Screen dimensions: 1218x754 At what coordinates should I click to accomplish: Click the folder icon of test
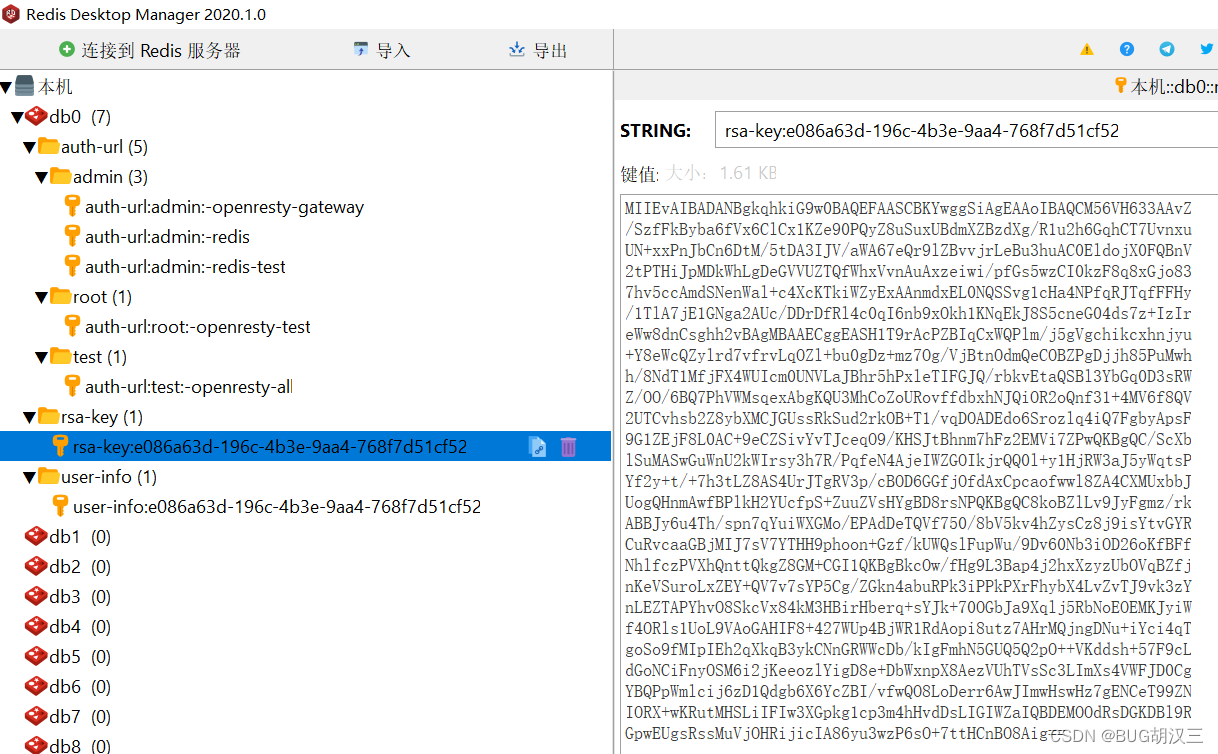pos(61,356)
